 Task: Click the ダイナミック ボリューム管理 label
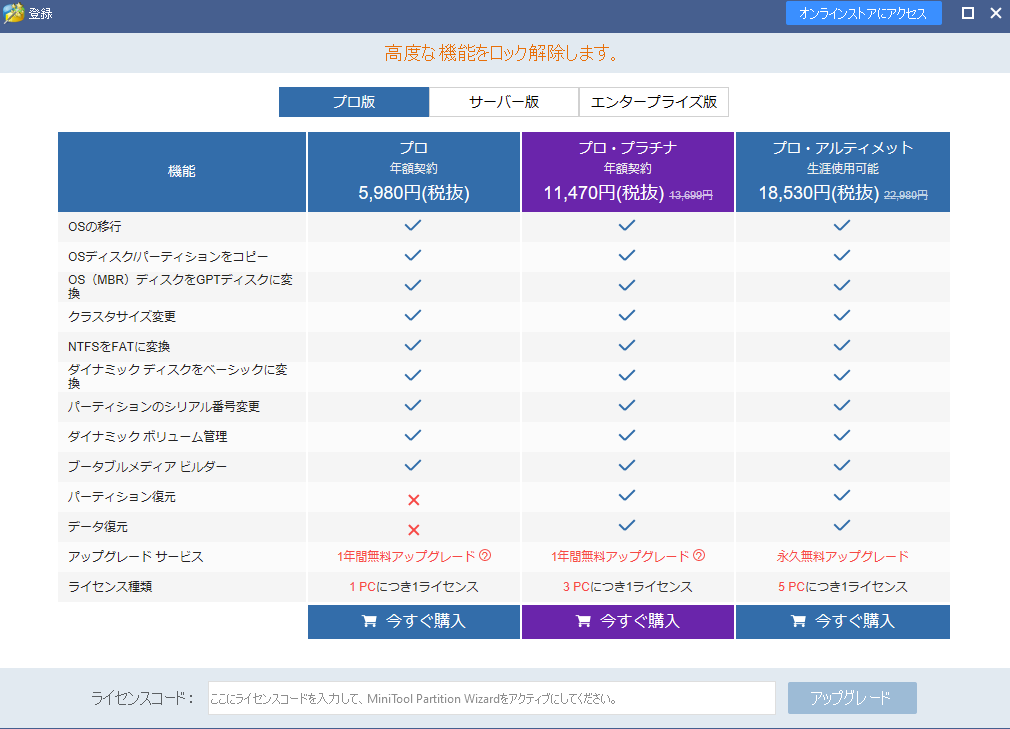tap(148, 437)
